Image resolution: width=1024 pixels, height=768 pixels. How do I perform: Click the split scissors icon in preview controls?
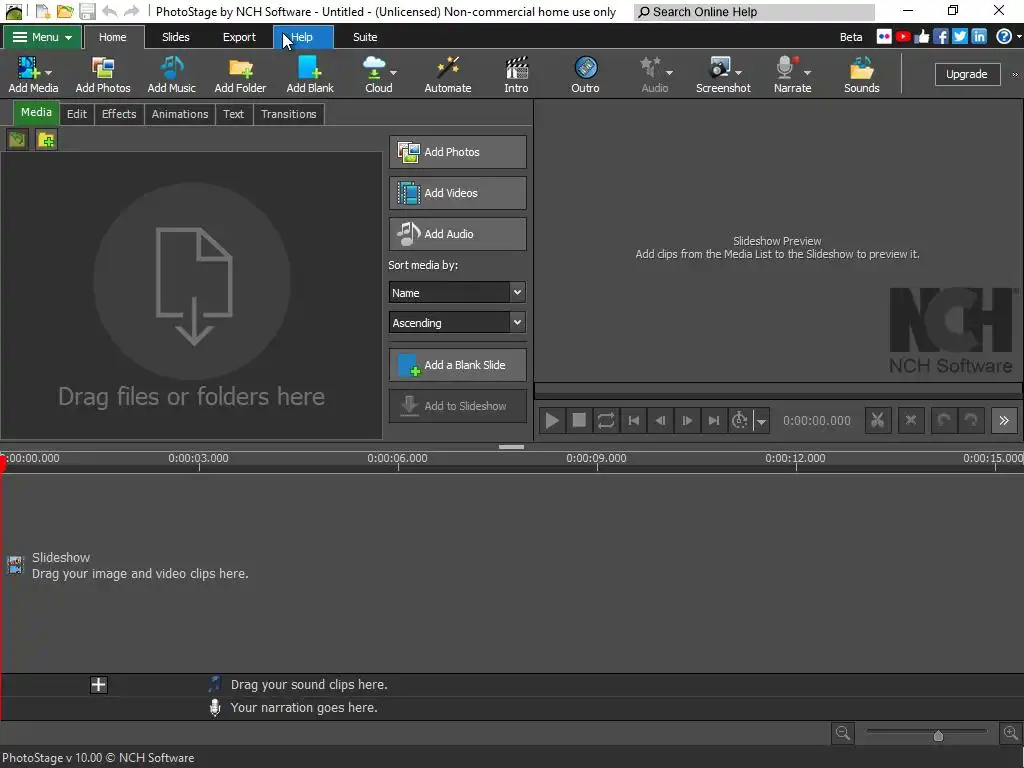tap(878, 421)
